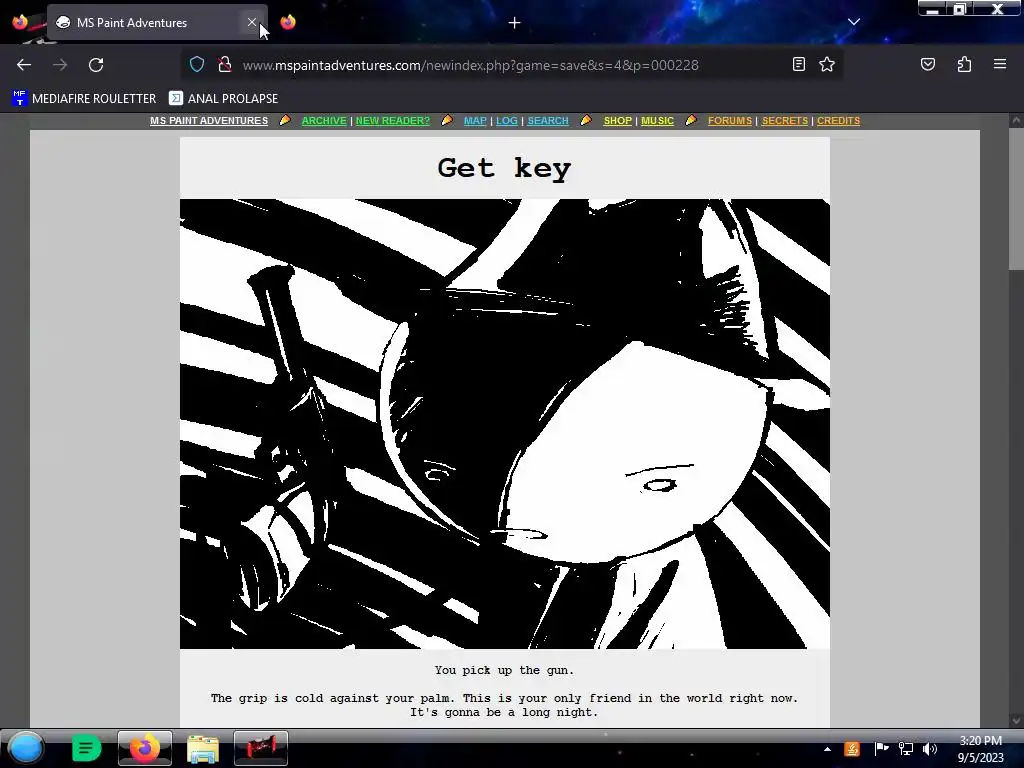This screenshot has width=1024, height=768.
Task: Open MEDIAFIRE ROULETTER bookmark
Action: coord(84,99)
